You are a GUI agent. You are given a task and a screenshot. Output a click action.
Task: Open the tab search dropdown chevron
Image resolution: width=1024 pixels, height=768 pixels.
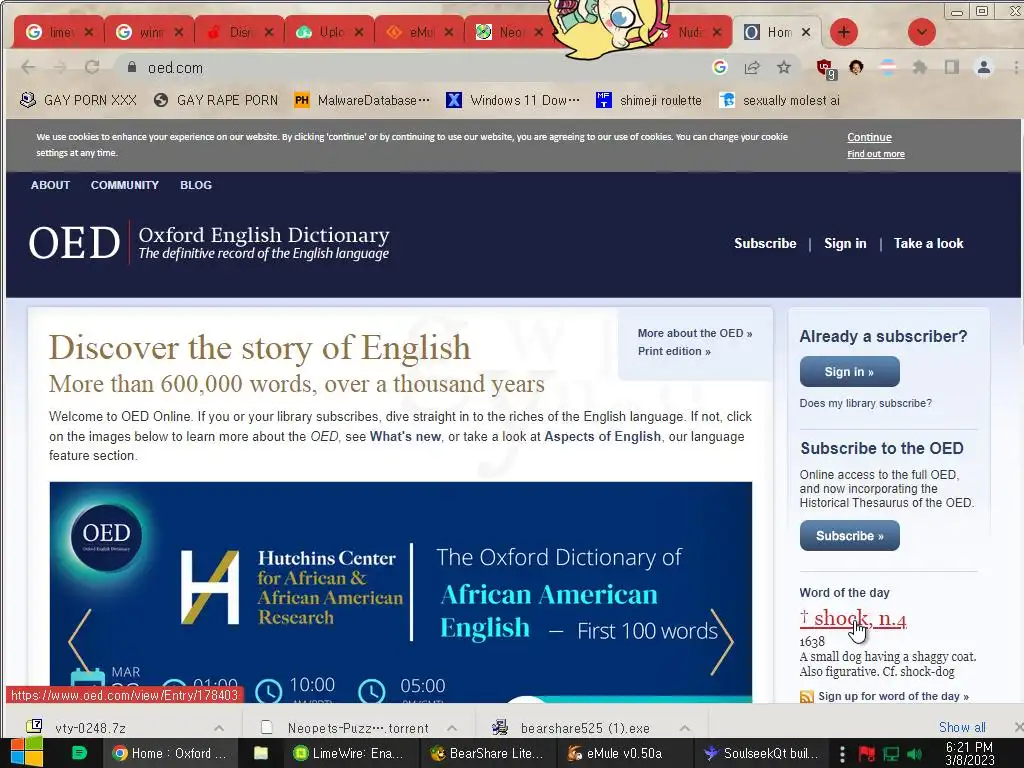click(921, 32)
